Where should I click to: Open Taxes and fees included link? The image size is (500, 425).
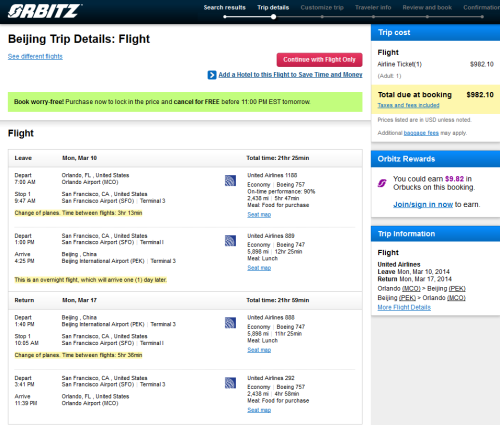(408, 105)
